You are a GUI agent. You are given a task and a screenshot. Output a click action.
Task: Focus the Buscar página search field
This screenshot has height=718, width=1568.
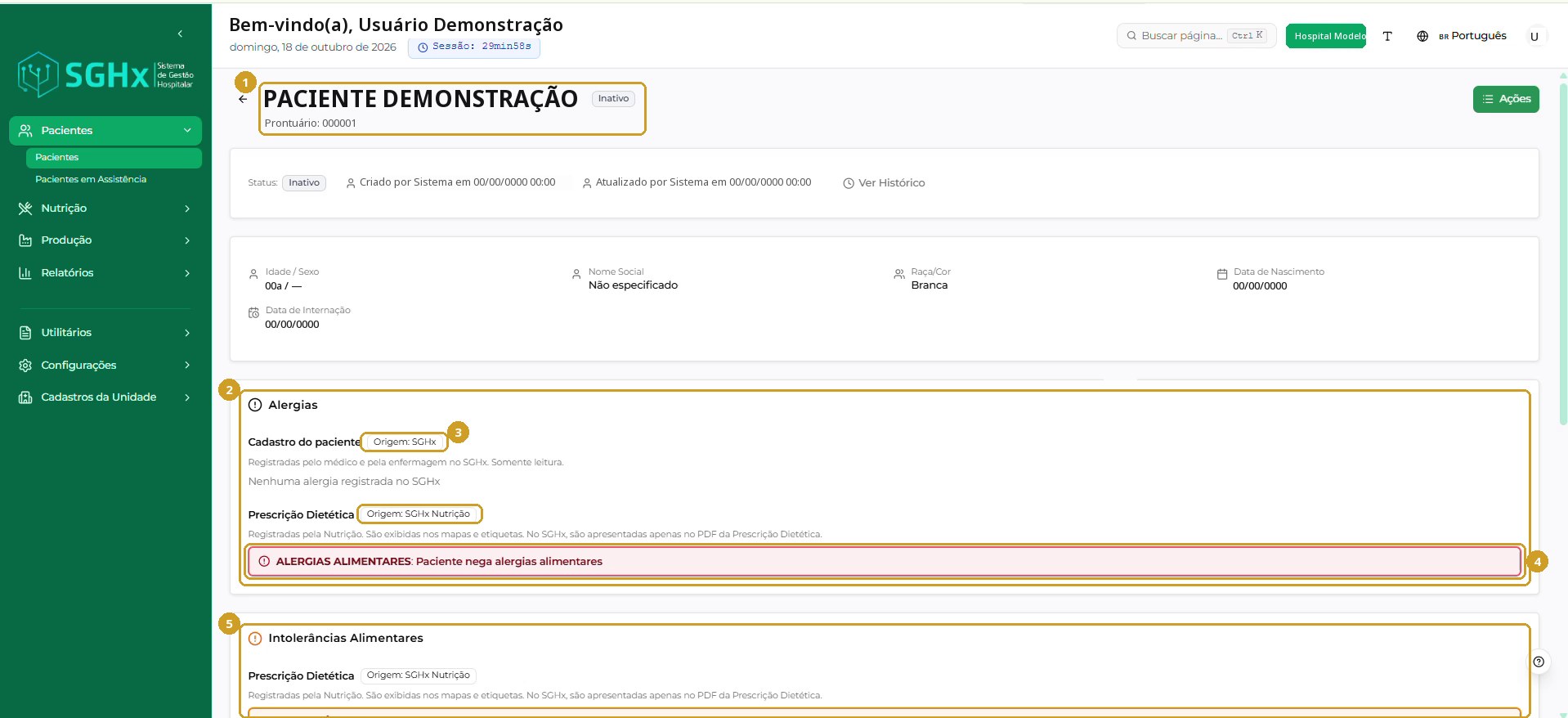point(1196,36)
